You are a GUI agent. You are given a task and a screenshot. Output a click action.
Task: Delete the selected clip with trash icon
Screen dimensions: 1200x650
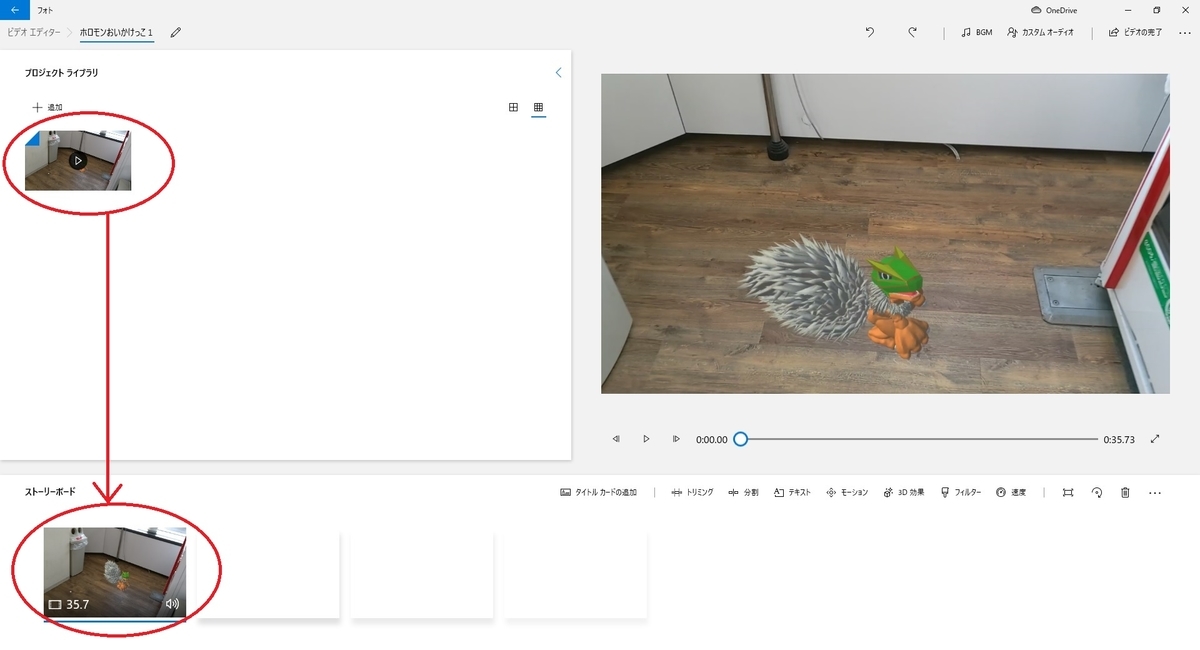point(1125,493)
